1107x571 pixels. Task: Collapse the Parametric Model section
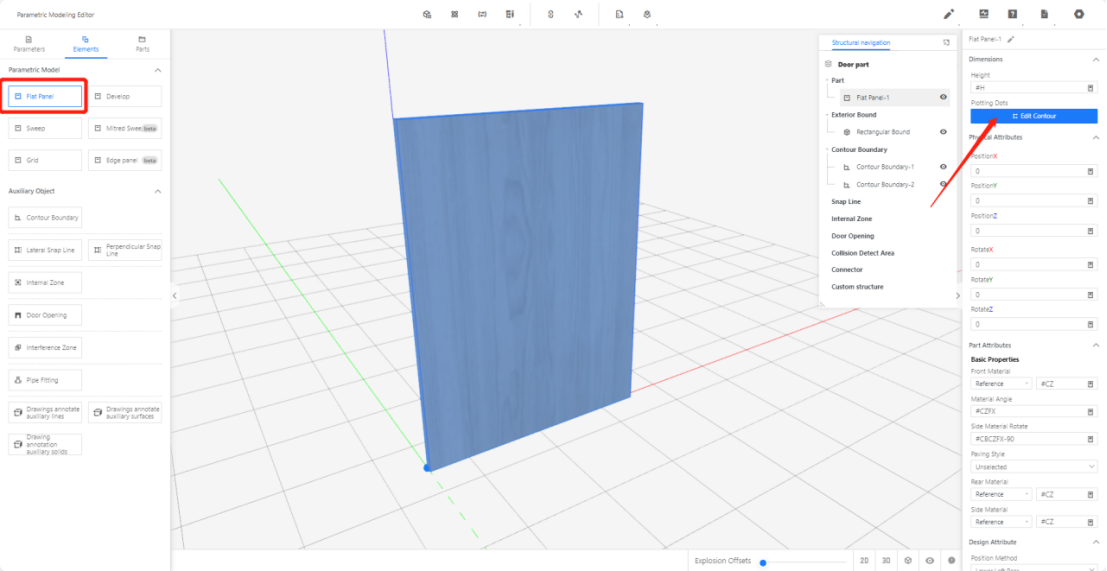pyautogui.click(x=157, y=70)
